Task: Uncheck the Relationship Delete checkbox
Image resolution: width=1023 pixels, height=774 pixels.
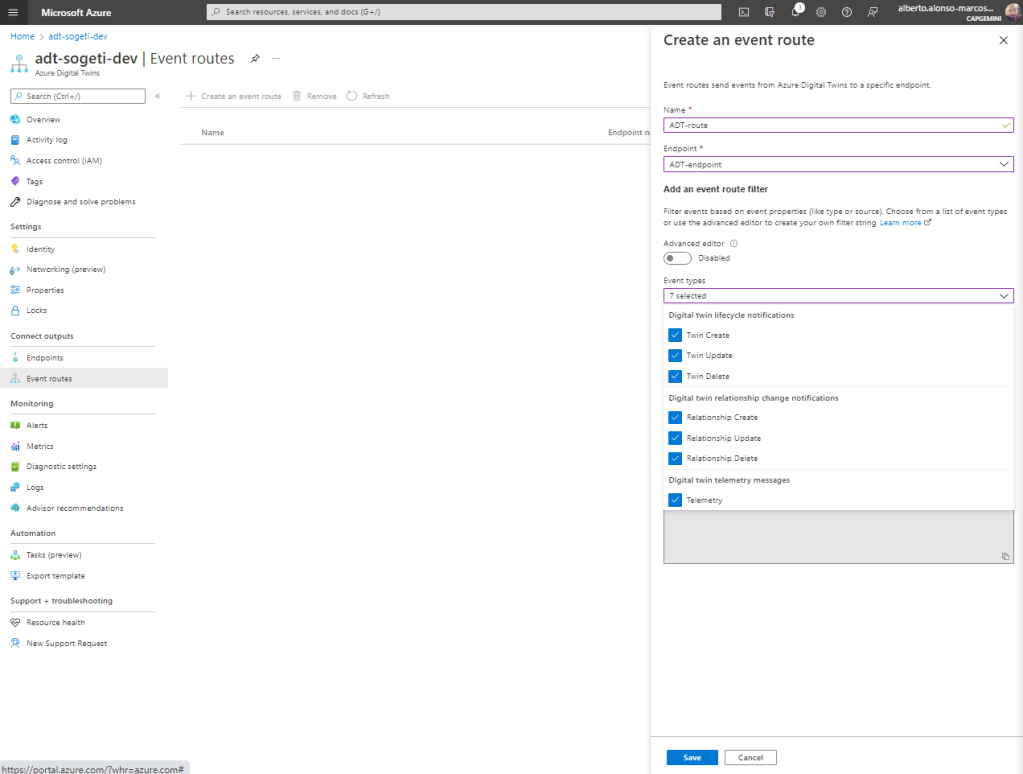Action: pyautogui.click(x=675, y=459)
